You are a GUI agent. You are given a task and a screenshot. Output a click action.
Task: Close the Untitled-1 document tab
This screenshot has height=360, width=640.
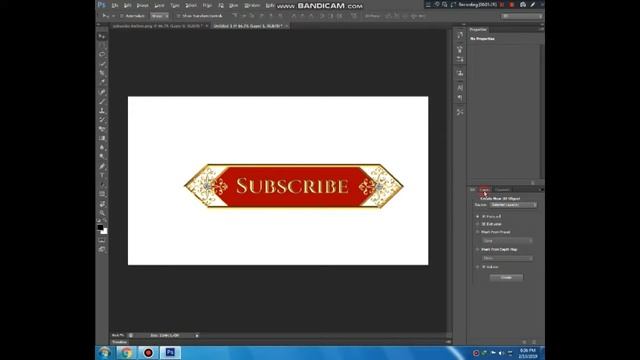(287, 26)
